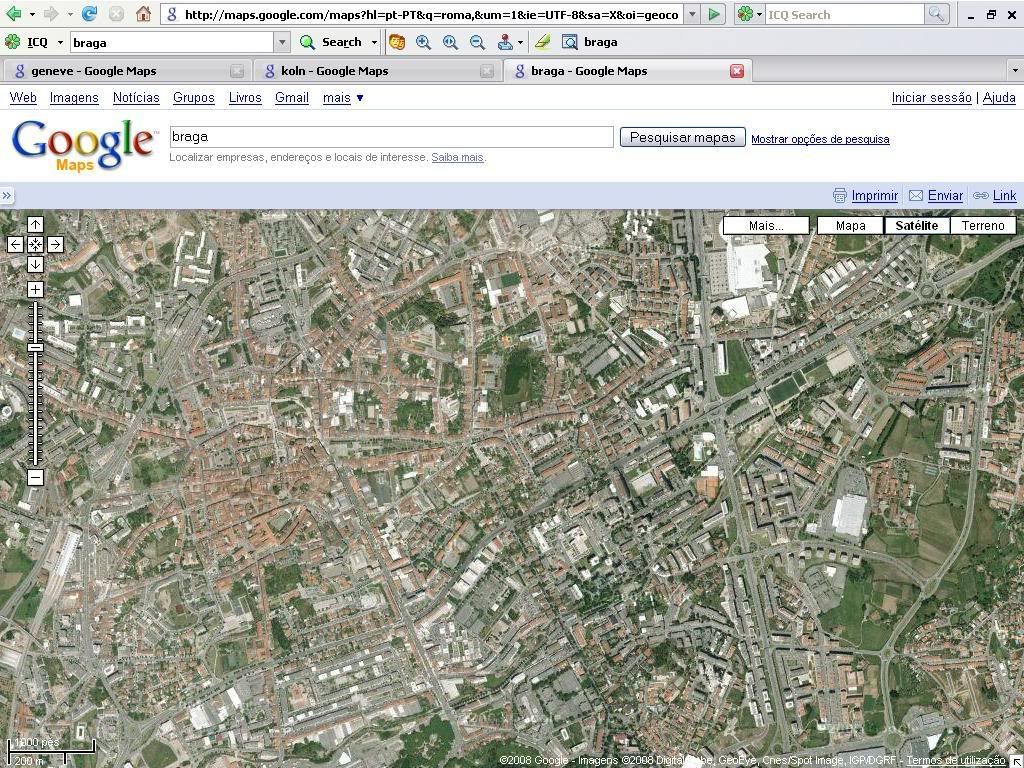The width and height of the screenshot is (1024, 768).
Task: Click the map zoom-in plus button
Action: point(35,290)
